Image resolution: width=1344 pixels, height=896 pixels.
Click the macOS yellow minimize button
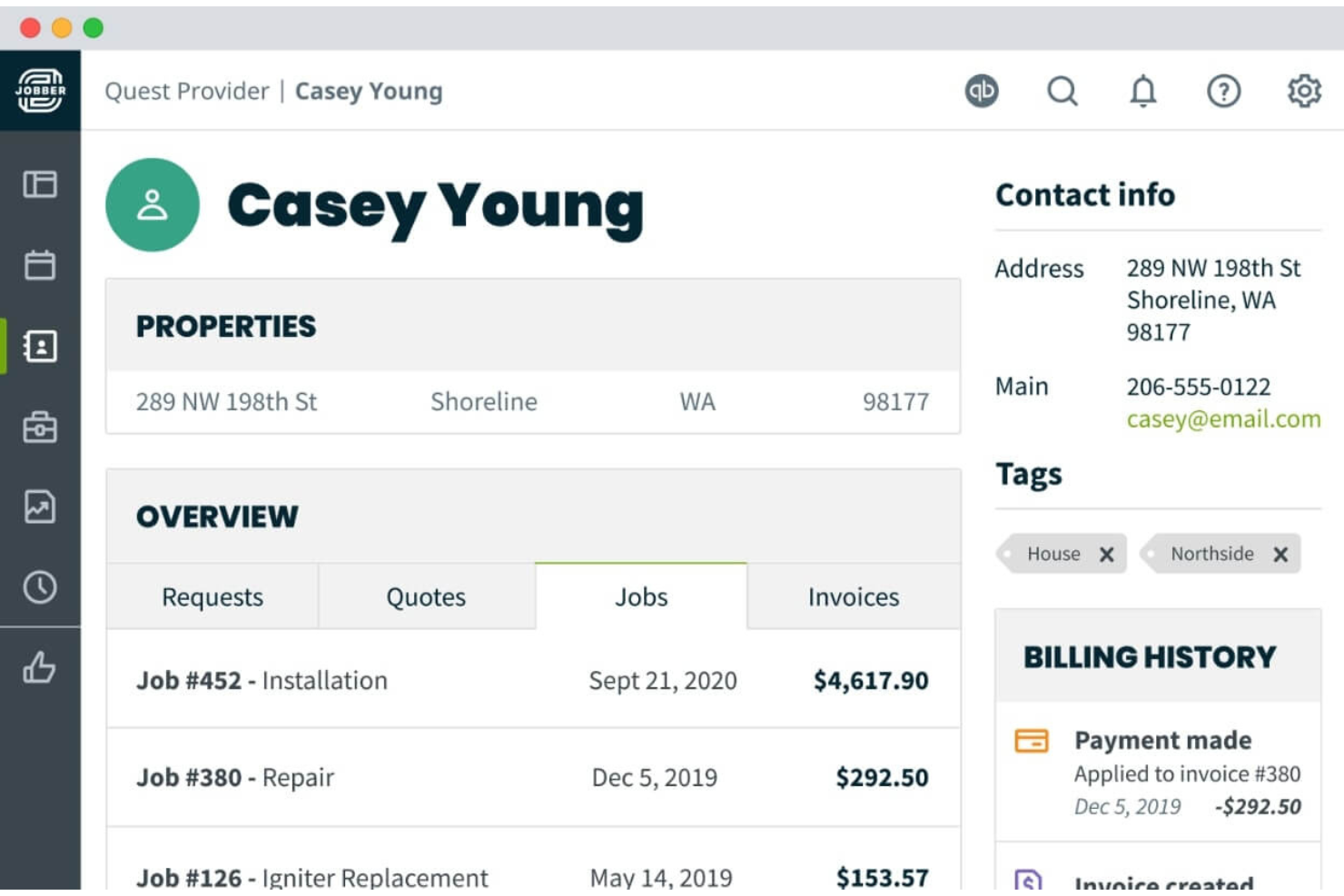62,27
